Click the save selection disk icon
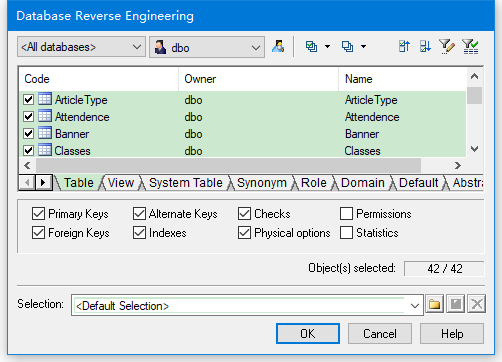Viewport: 502px width, 362px height. [456, 304]
